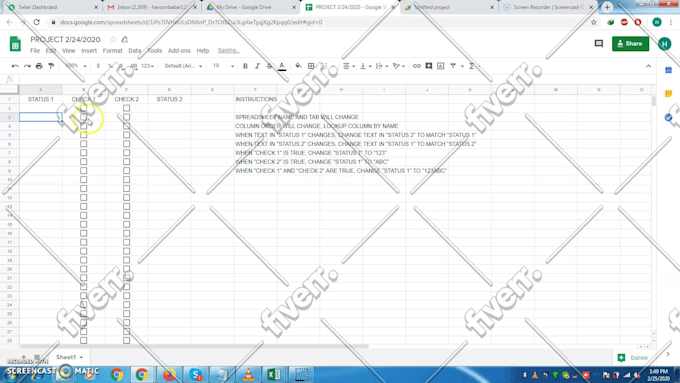Format as currency with dollar icon

tap(98, 66)
